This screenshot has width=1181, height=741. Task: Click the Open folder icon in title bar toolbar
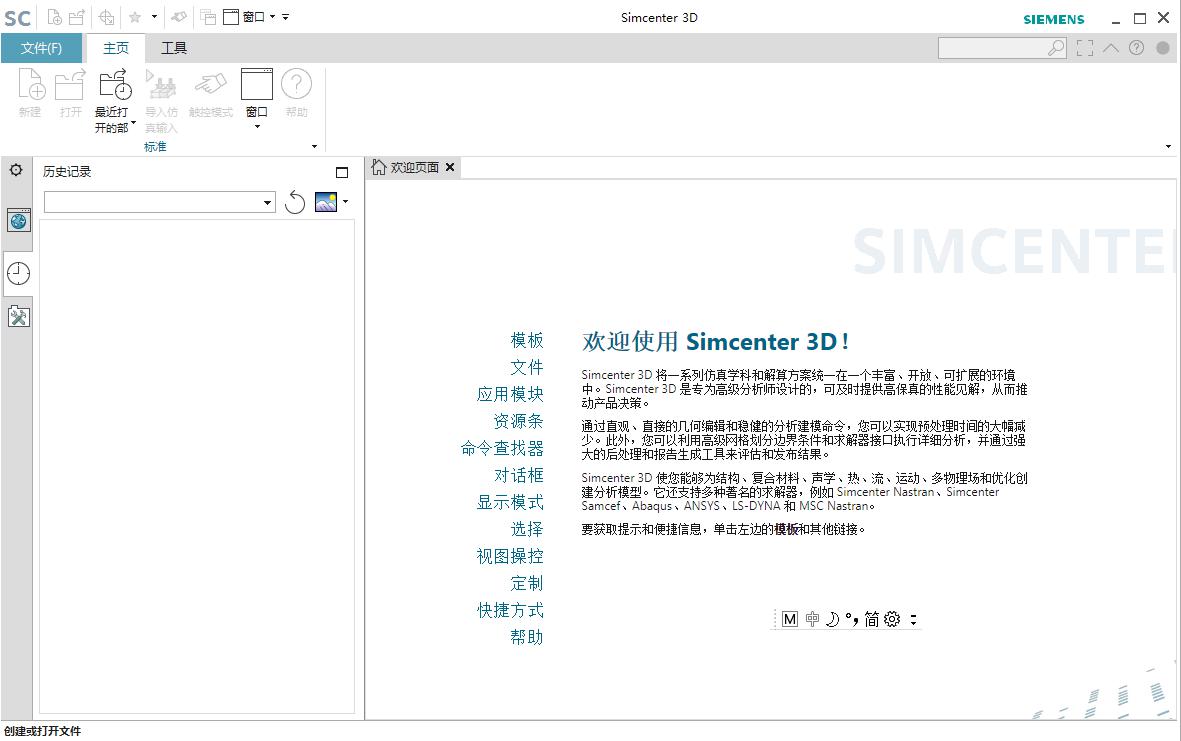click(77, 17)
